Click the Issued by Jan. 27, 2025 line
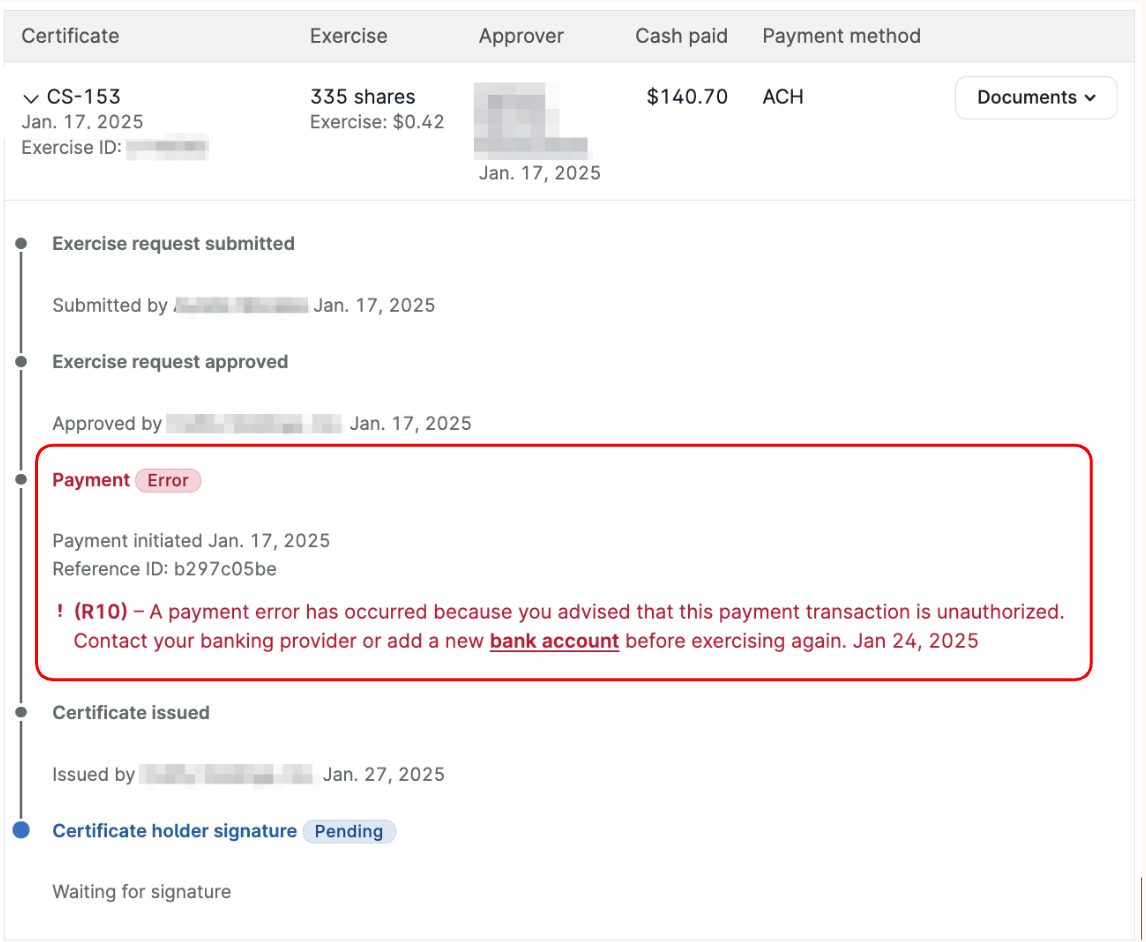 pos(248,774)
